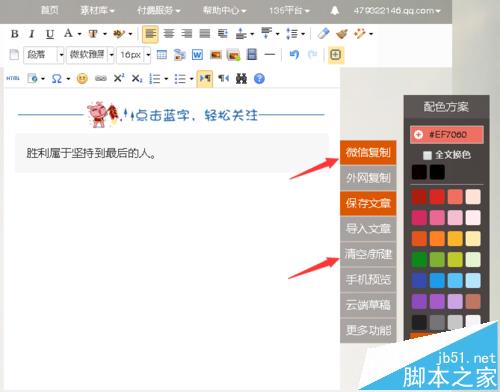Import a Word document
Viewport: 500px width, 392px height.
pyautogui.click(x=197, y=55)
